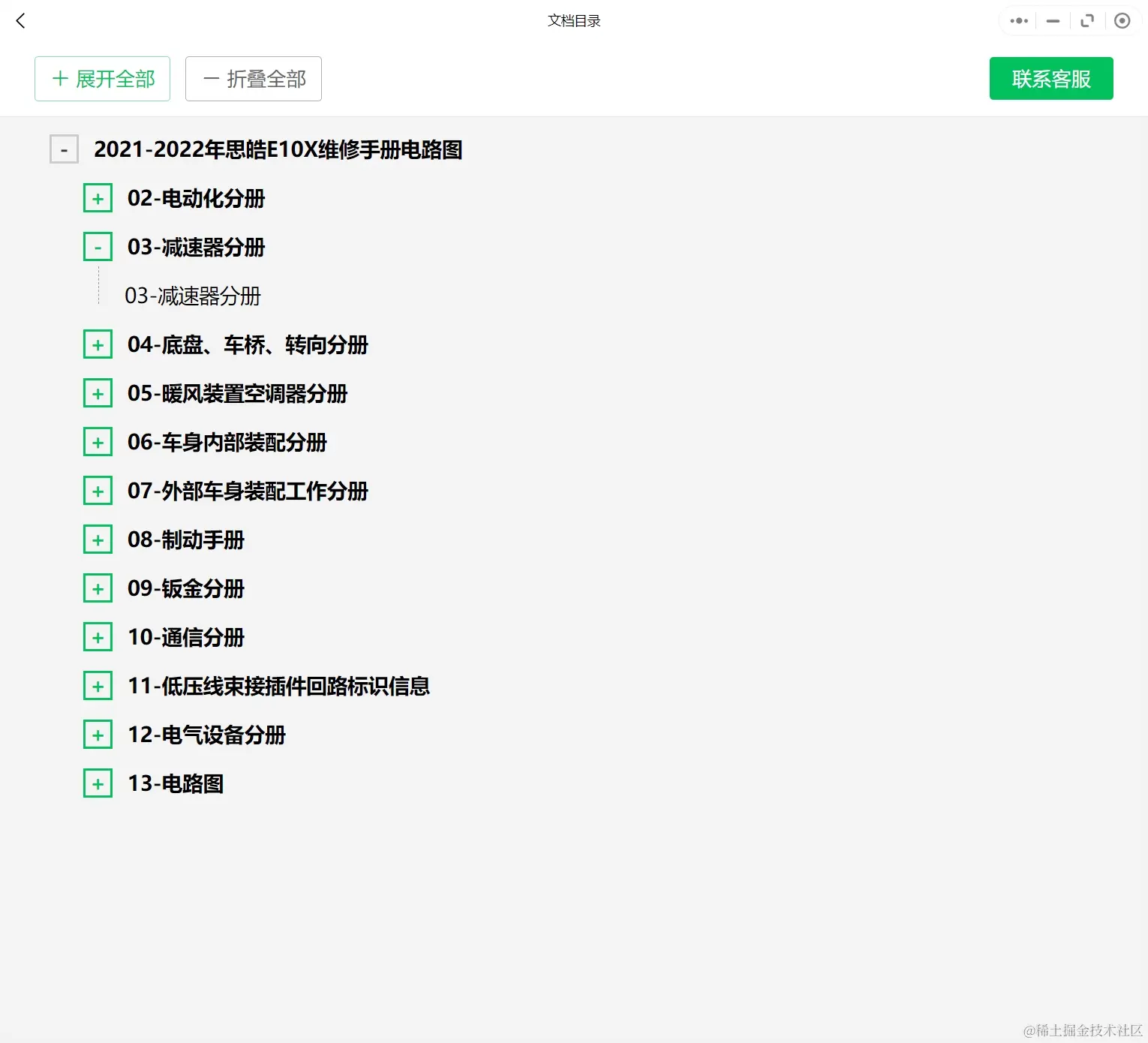The width and height of the screenshot is (1148, 1043).
Task: Select the 10-通信分册 chapter title
Action: tap(185, 636)
